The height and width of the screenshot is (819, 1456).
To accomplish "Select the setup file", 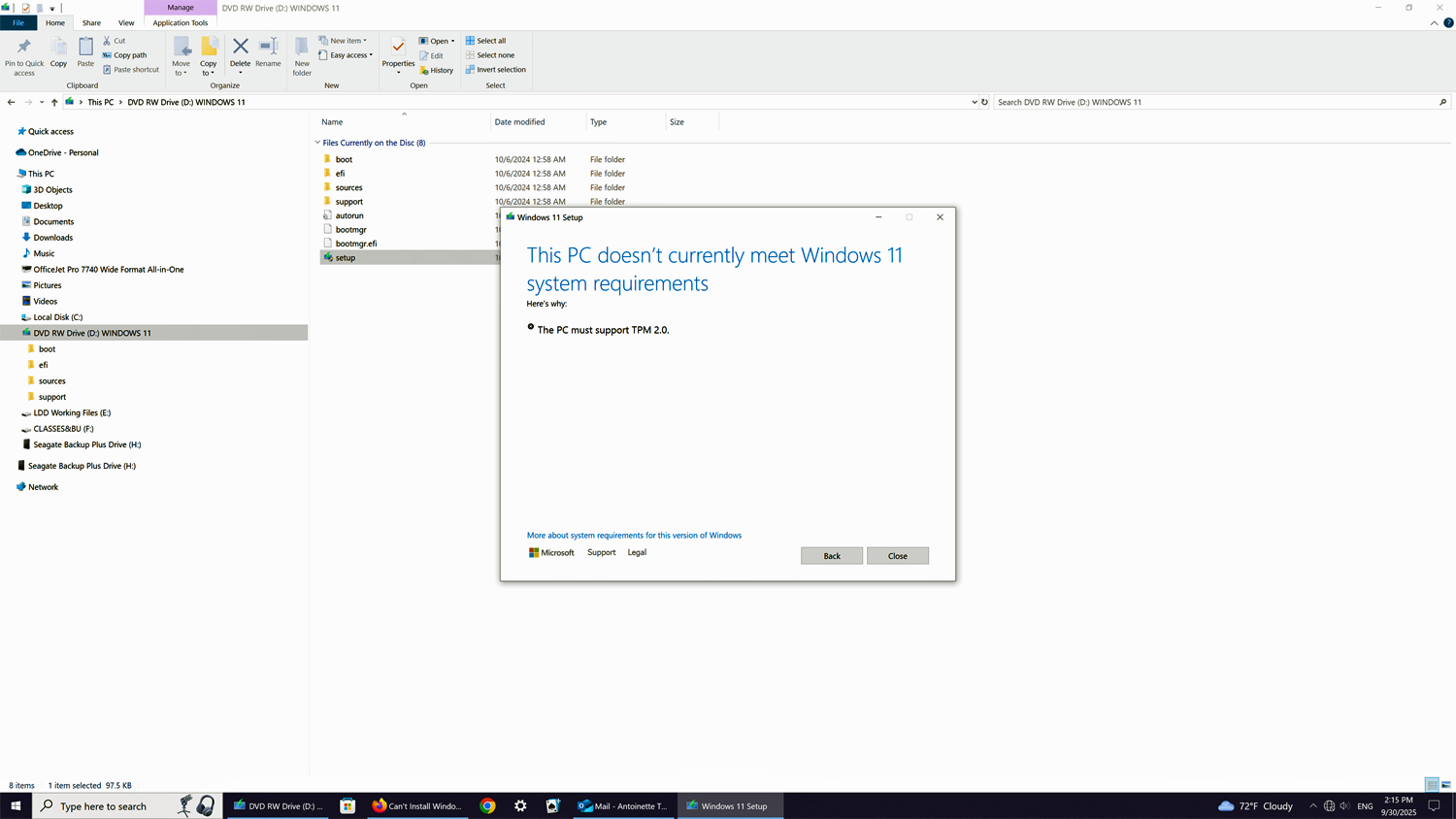I will click(x=346, y=257).
